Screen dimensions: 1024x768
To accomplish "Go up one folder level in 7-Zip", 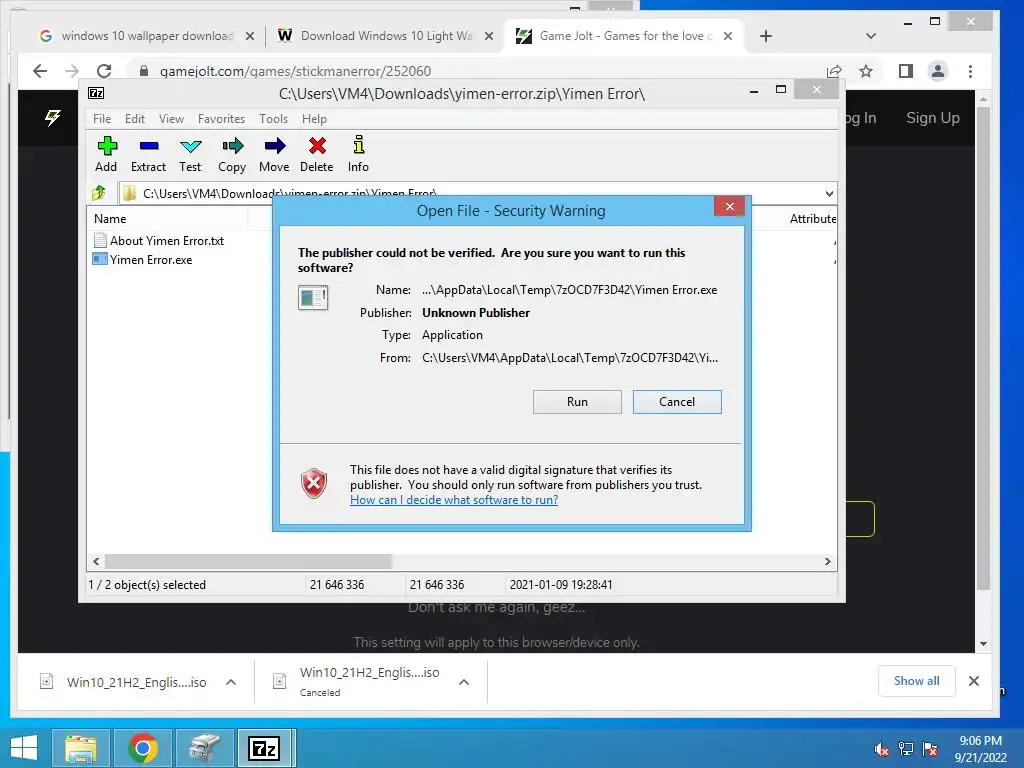I will point(99,193).
